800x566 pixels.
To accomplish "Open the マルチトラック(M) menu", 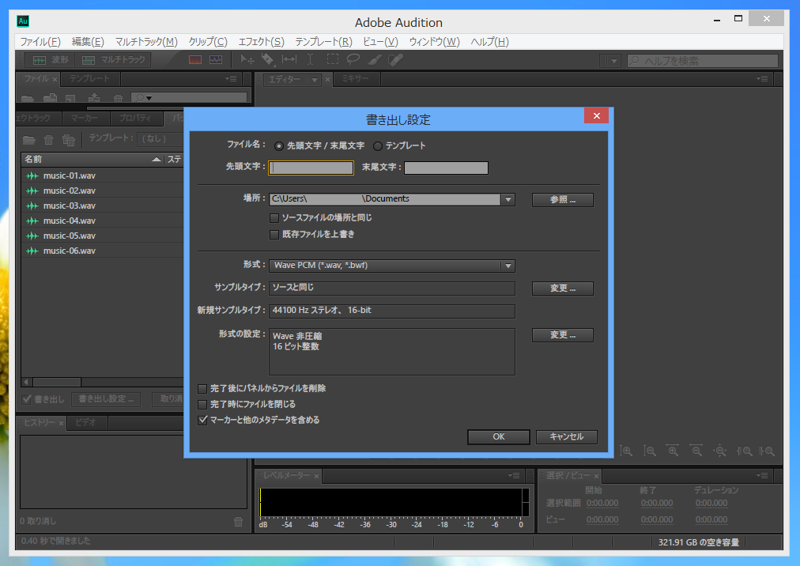I will click(146, 42).
